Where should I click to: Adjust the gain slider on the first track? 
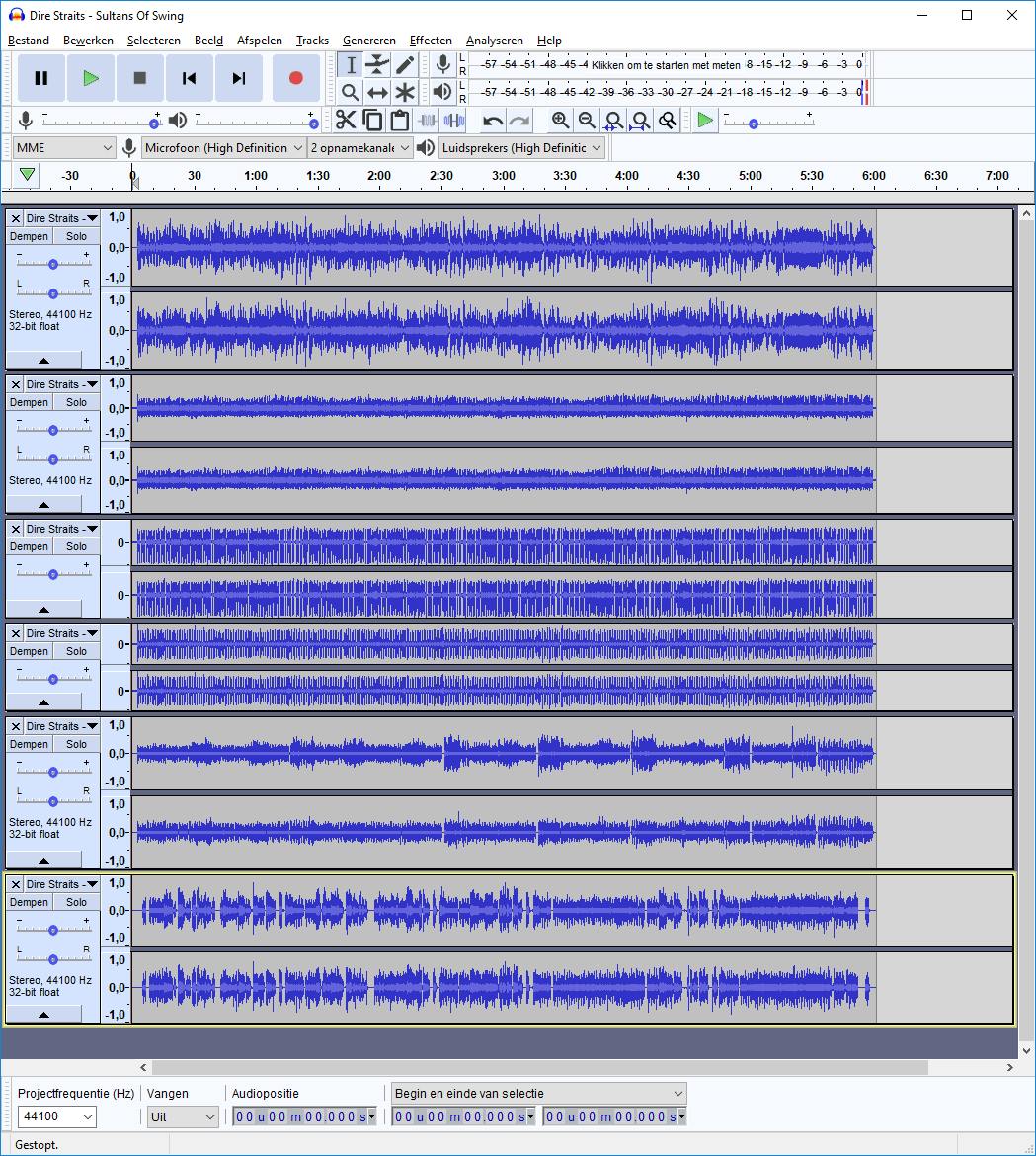(52, 262)
